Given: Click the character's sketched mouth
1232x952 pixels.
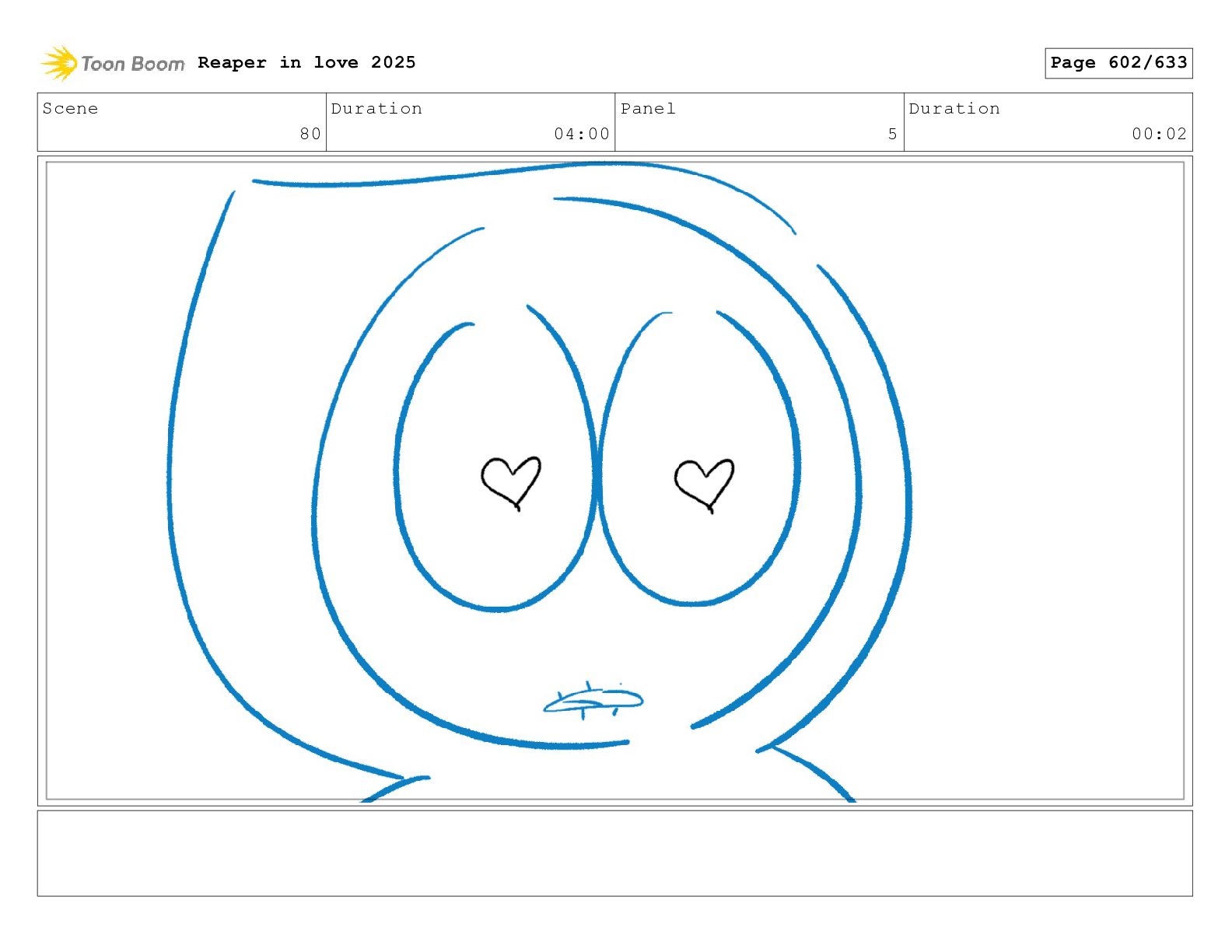Looking at the screenshot, I should (593, 701).
